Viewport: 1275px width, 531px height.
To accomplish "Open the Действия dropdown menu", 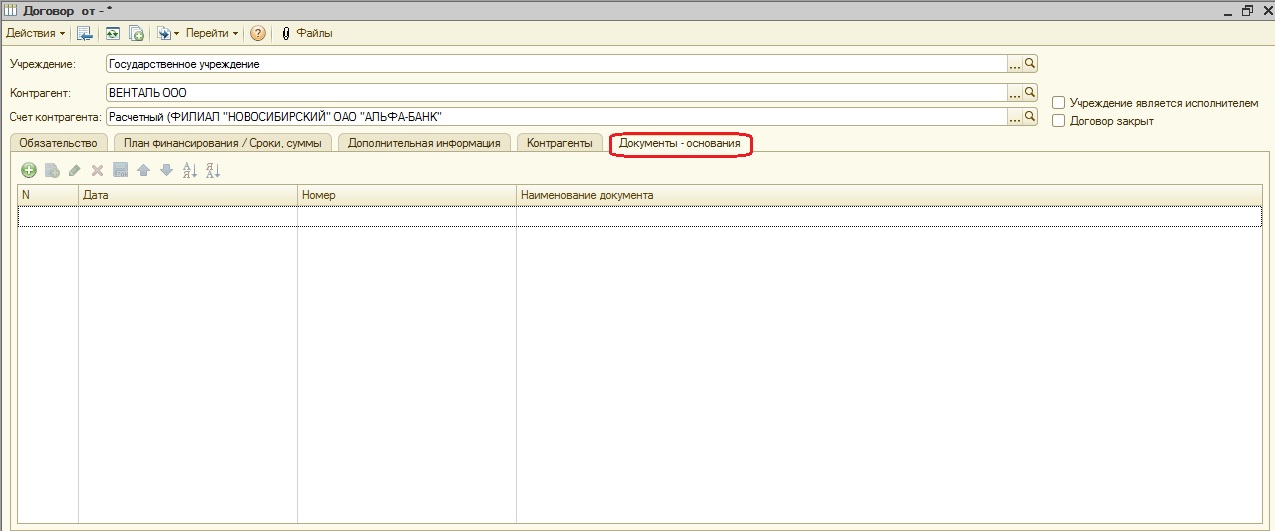I will (36, 33).
